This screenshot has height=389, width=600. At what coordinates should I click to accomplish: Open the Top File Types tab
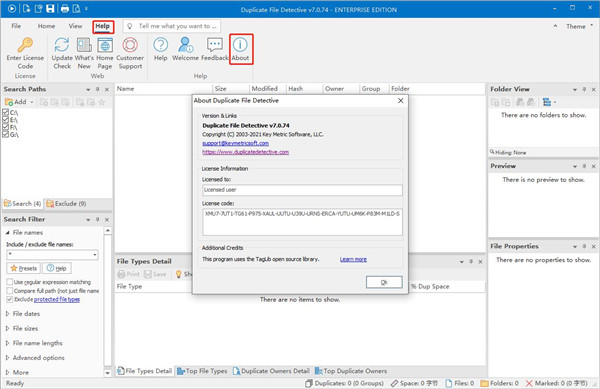pos(202,371)
